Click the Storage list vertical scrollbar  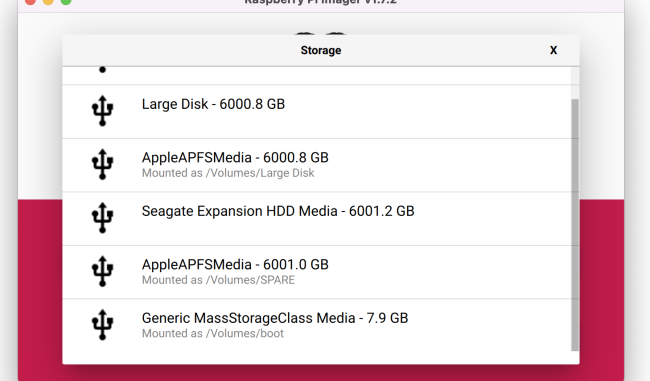click(575, 225)
